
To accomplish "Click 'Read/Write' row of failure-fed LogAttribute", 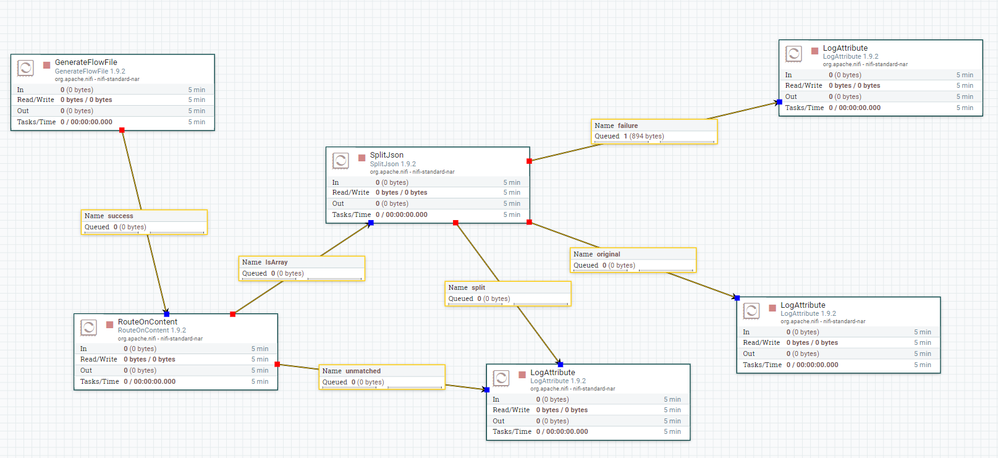I will (x=881, y=86).
